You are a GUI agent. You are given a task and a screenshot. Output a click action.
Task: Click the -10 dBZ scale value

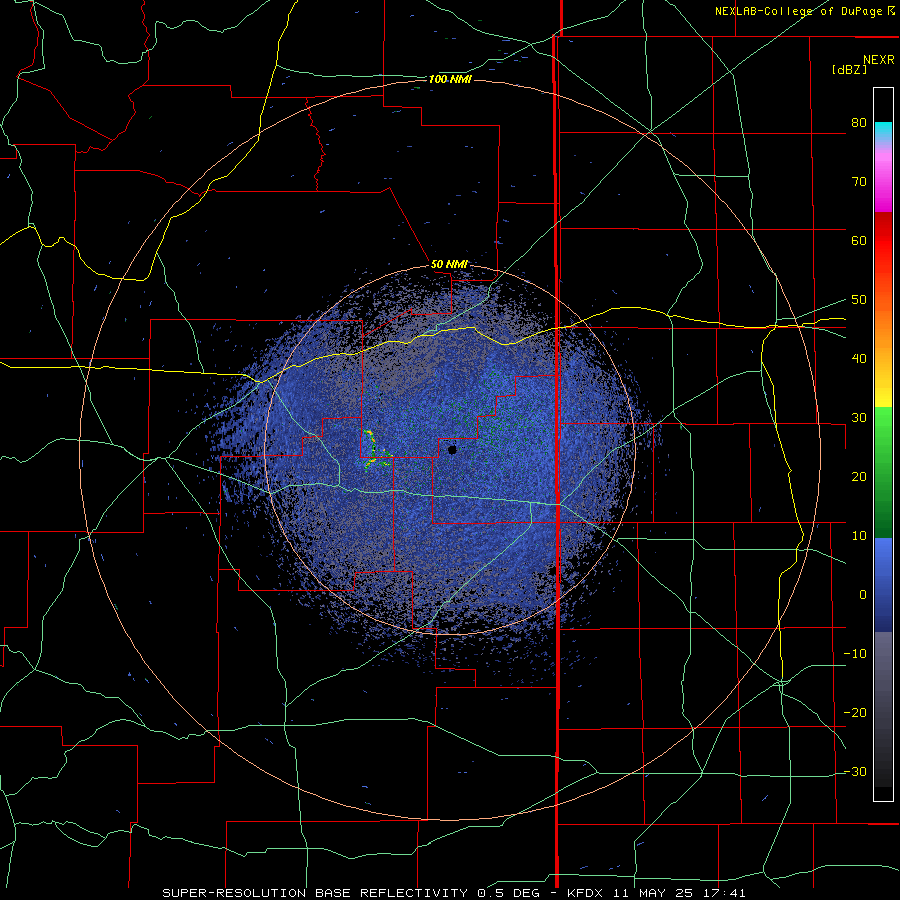(x=855, y=654)
